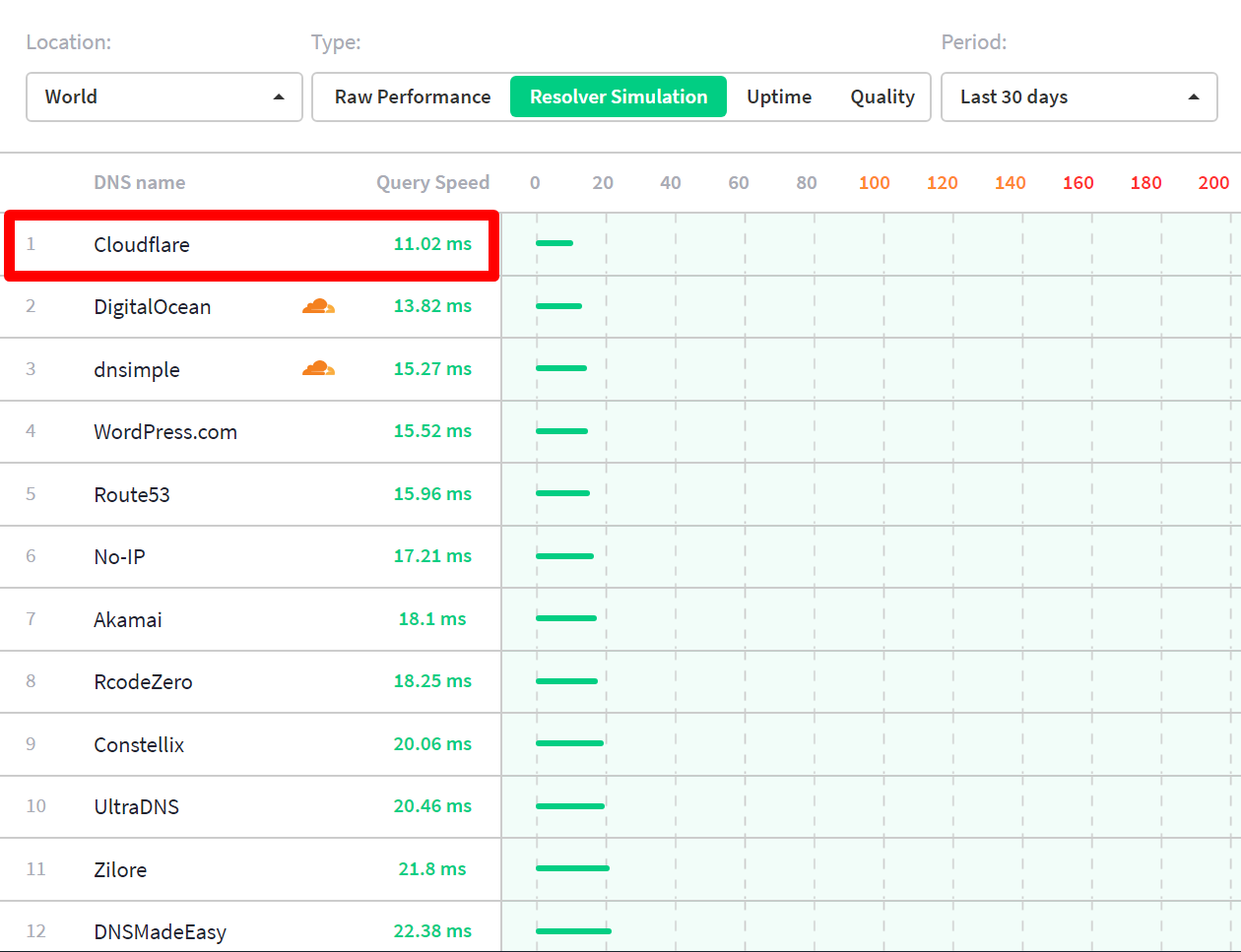Click the 22.38 ms query speed

432,930
